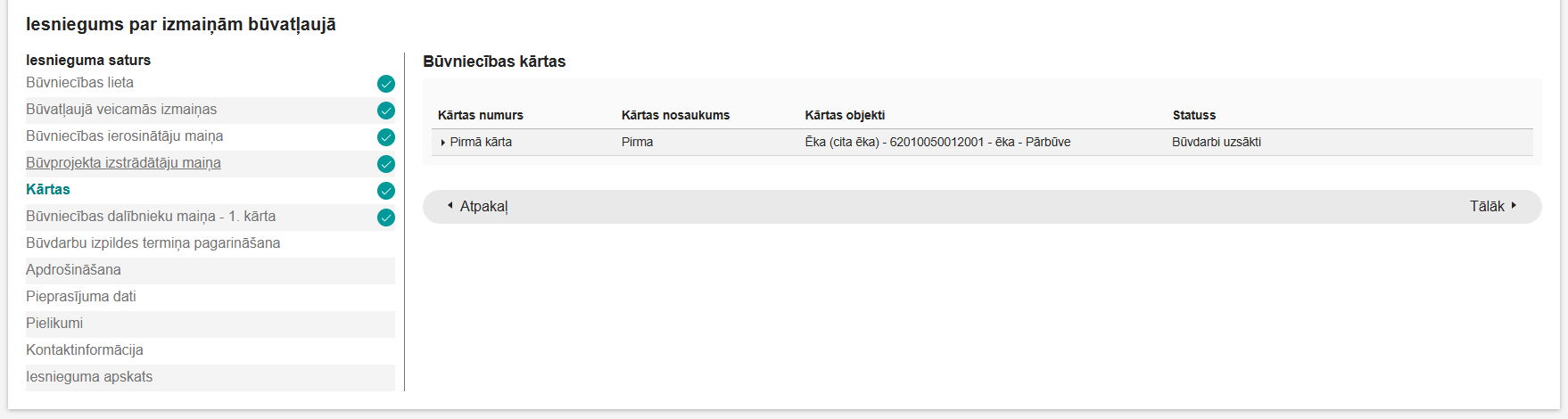
Task: Click checkmark icon beside Būvniecības lieta
Action: (386, 84)
